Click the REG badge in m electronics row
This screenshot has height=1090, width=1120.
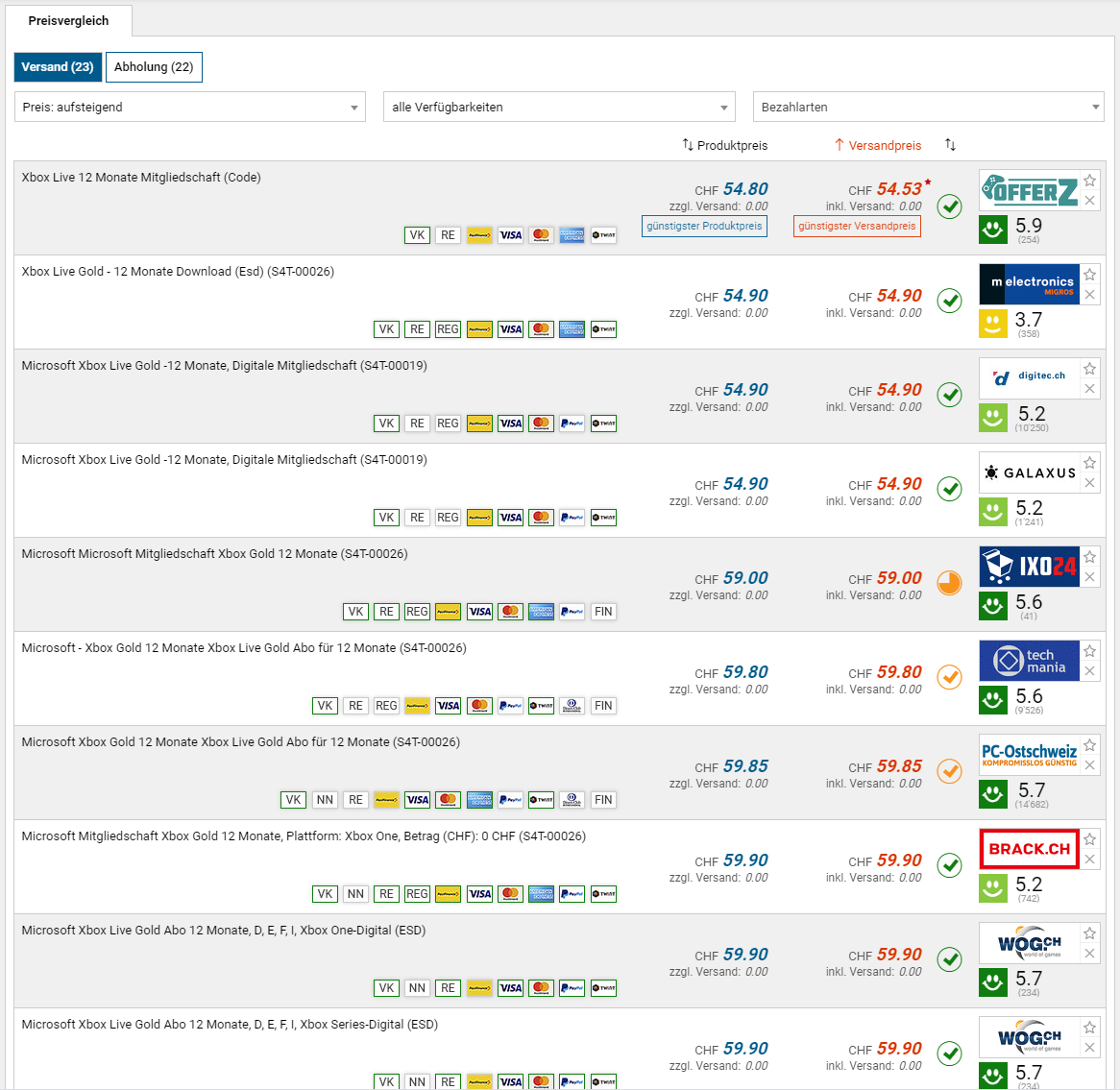tap(448, 329)
